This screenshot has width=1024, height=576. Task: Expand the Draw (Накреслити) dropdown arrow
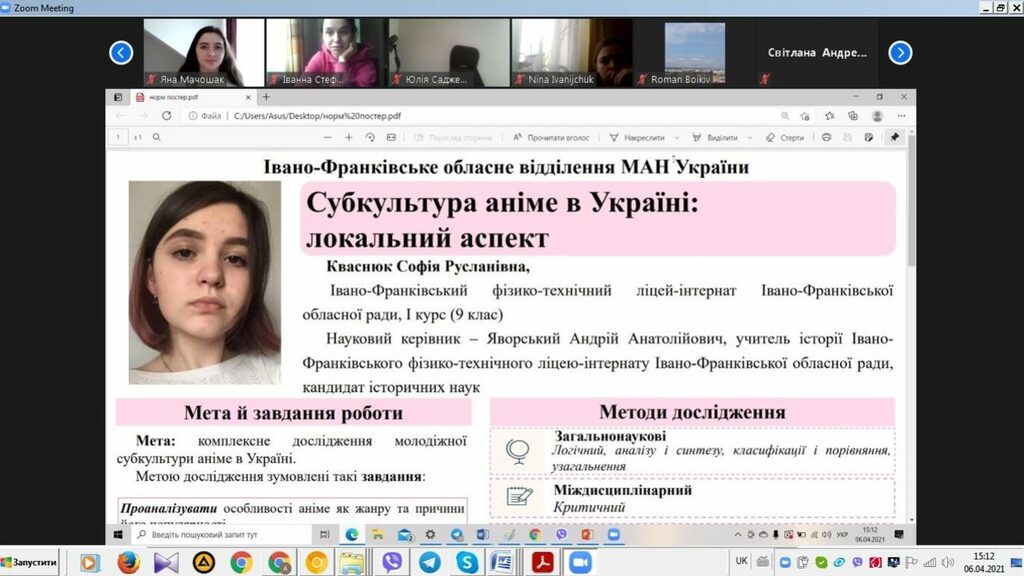pos(677,137)
